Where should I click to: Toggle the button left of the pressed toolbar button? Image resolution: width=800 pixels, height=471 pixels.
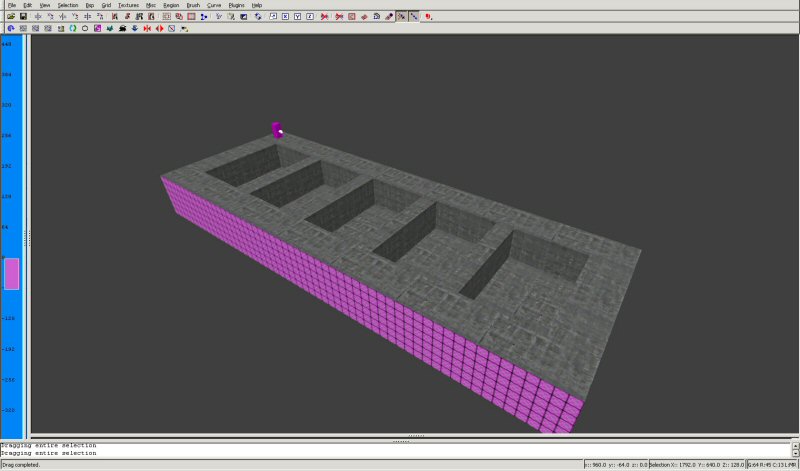click(x=401, y=16)
